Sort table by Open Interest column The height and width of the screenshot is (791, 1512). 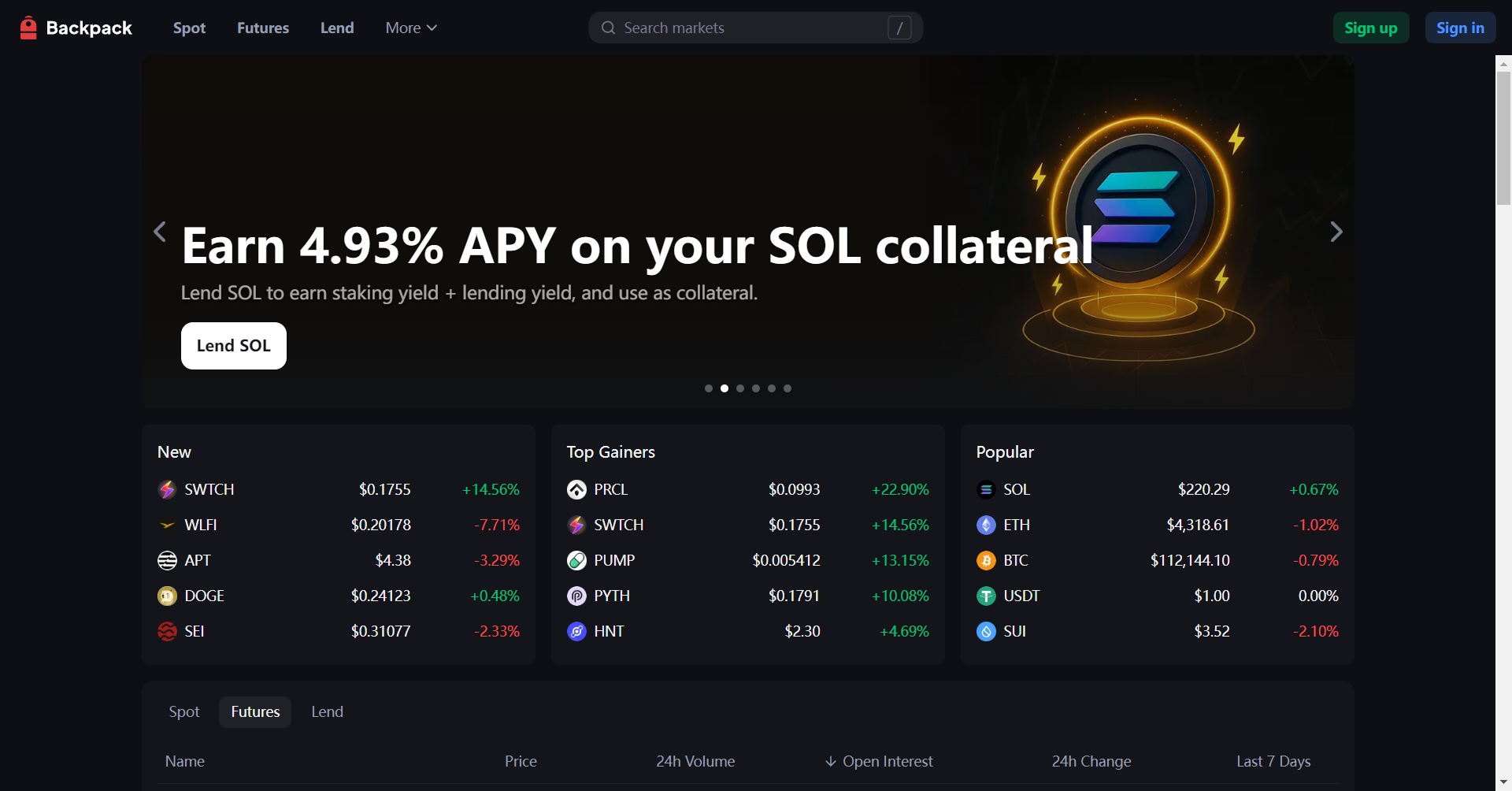coord(879,761)
